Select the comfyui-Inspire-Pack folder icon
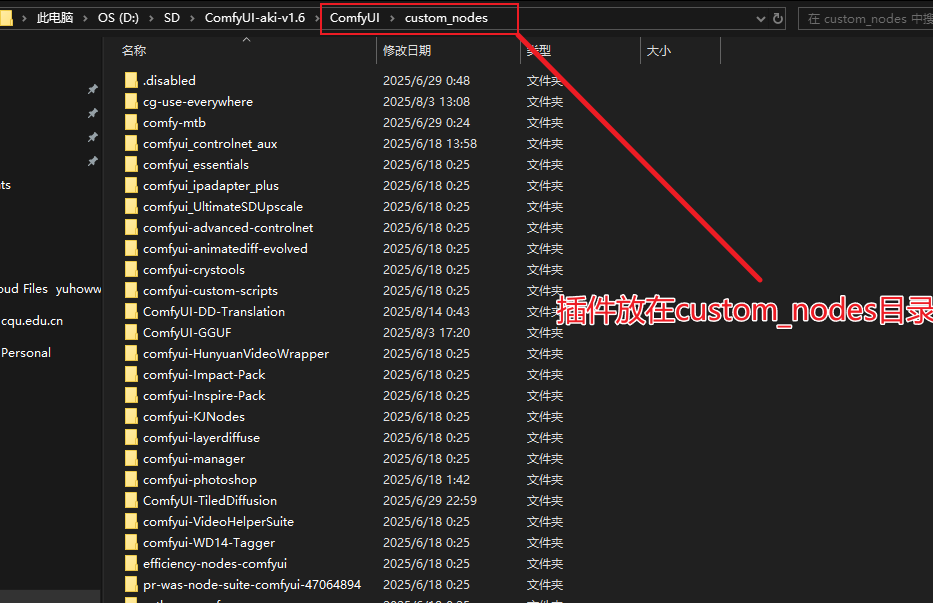This screenshot has width=933, height=603. [x=132, y=395]
